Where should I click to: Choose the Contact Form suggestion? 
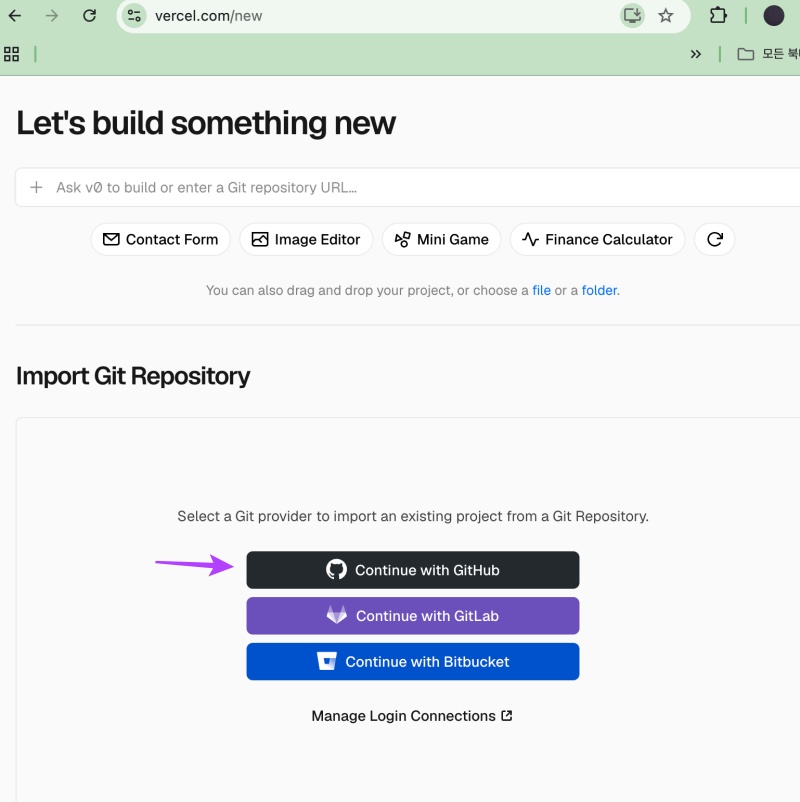[161, 239]
